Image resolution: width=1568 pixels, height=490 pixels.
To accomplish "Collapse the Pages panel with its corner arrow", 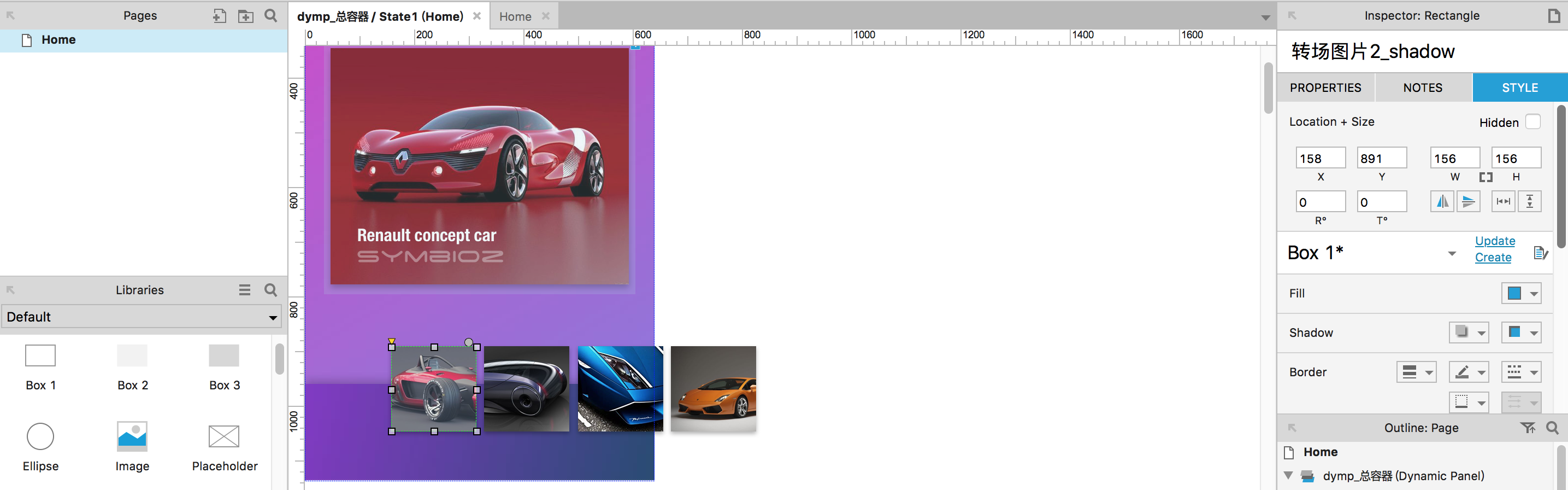I will [10, 16].
